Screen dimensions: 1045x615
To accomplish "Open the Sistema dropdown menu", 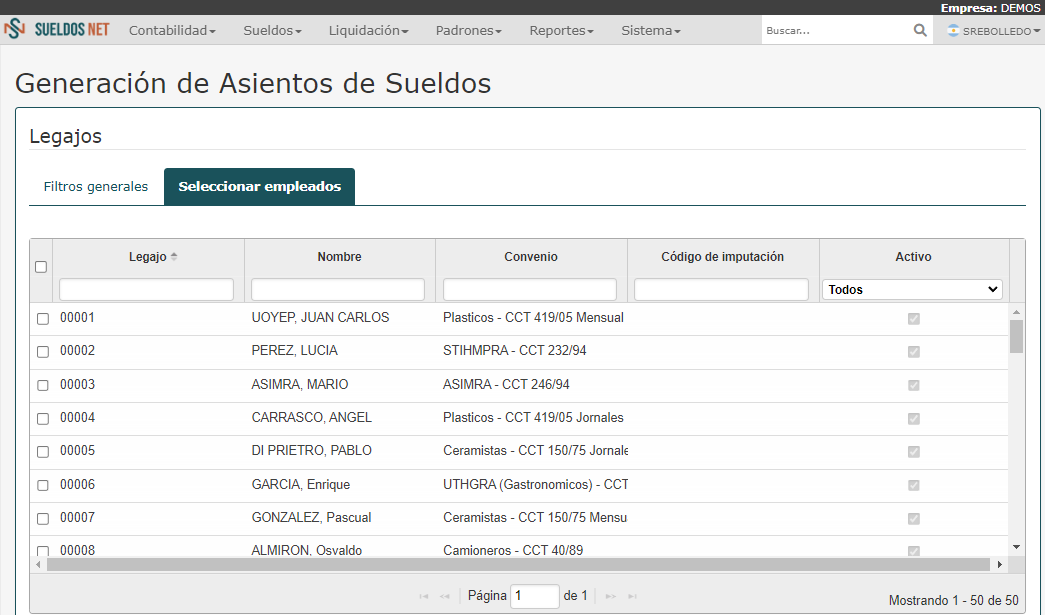I will coord(650,31).
